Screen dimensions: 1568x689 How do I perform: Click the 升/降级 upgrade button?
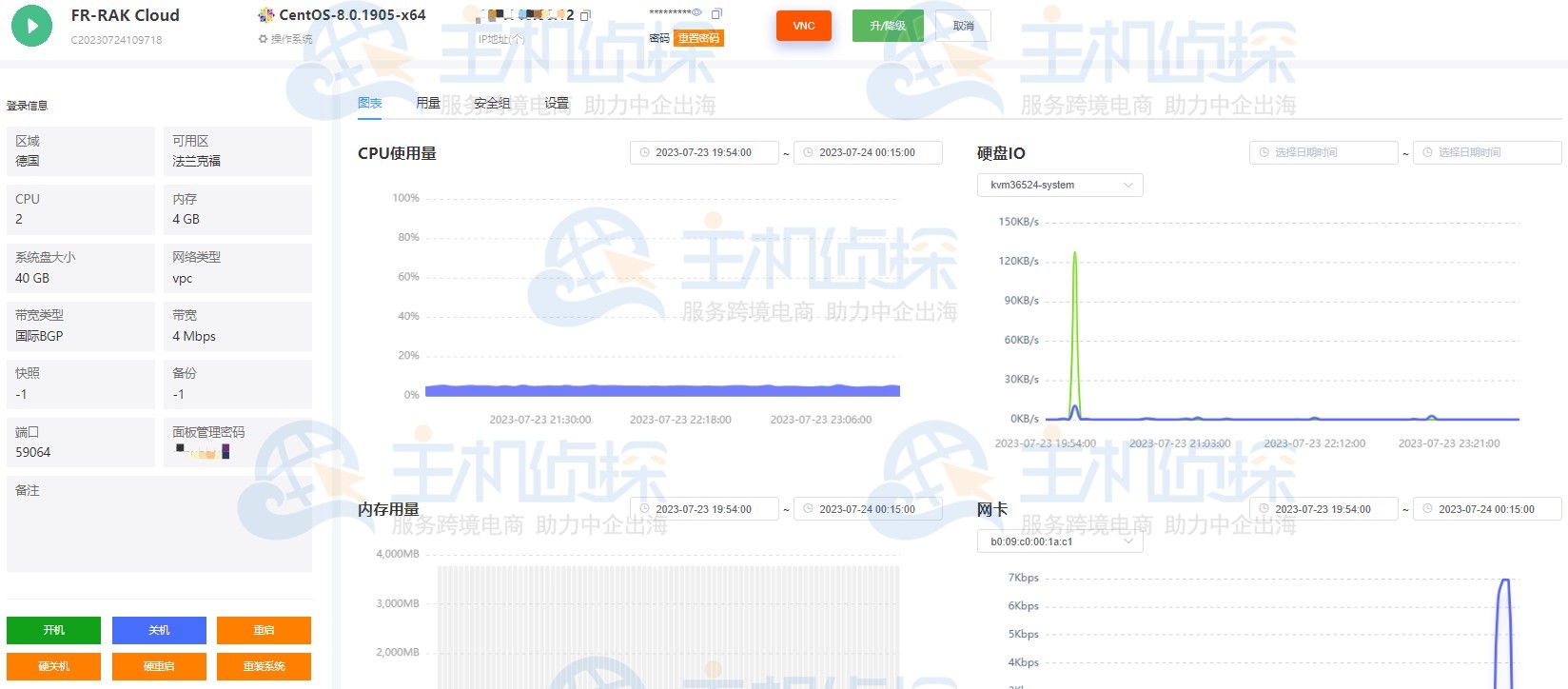point(888,26)
